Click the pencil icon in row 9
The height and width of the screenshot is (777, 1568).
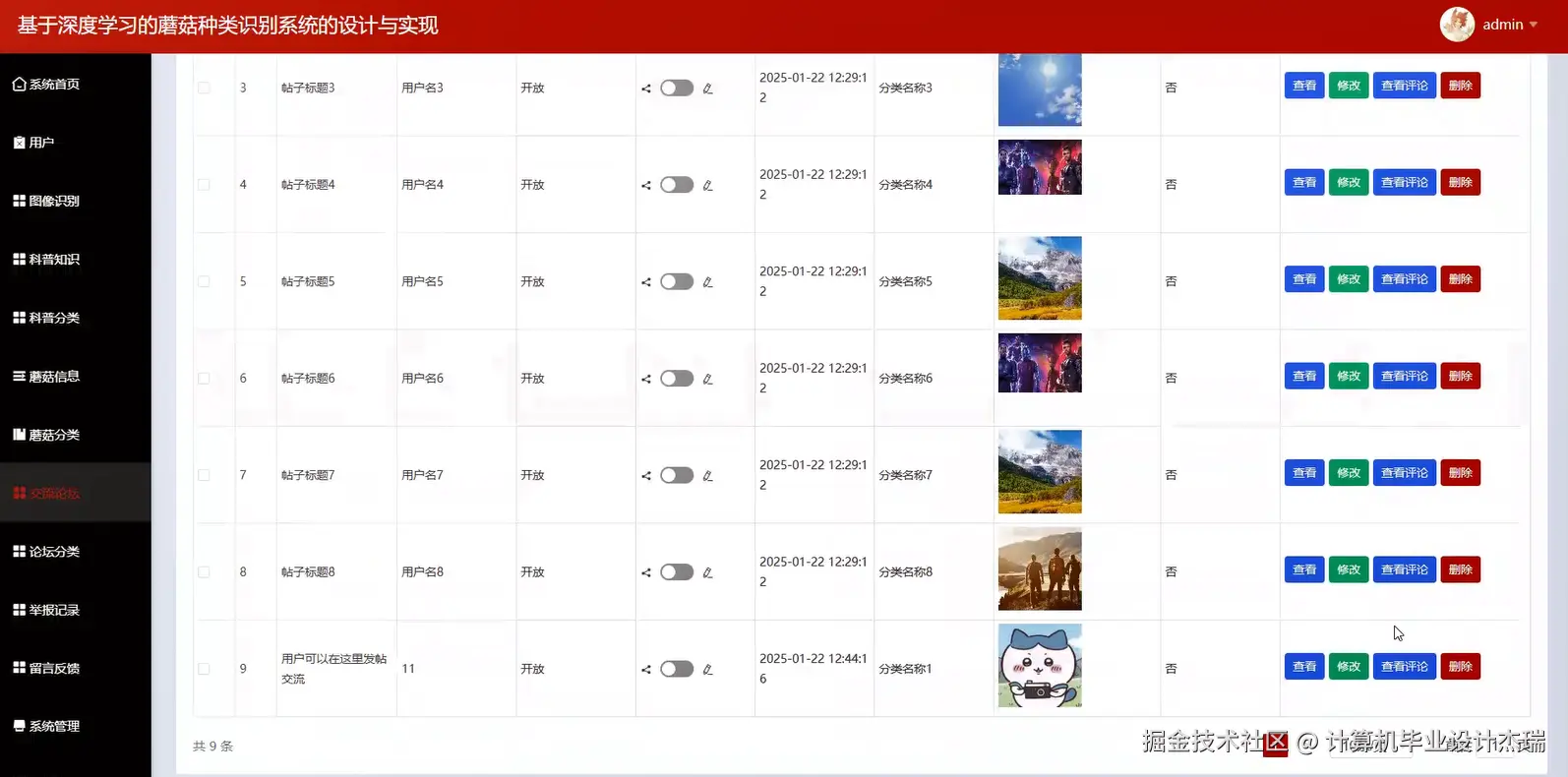point(707,670)
